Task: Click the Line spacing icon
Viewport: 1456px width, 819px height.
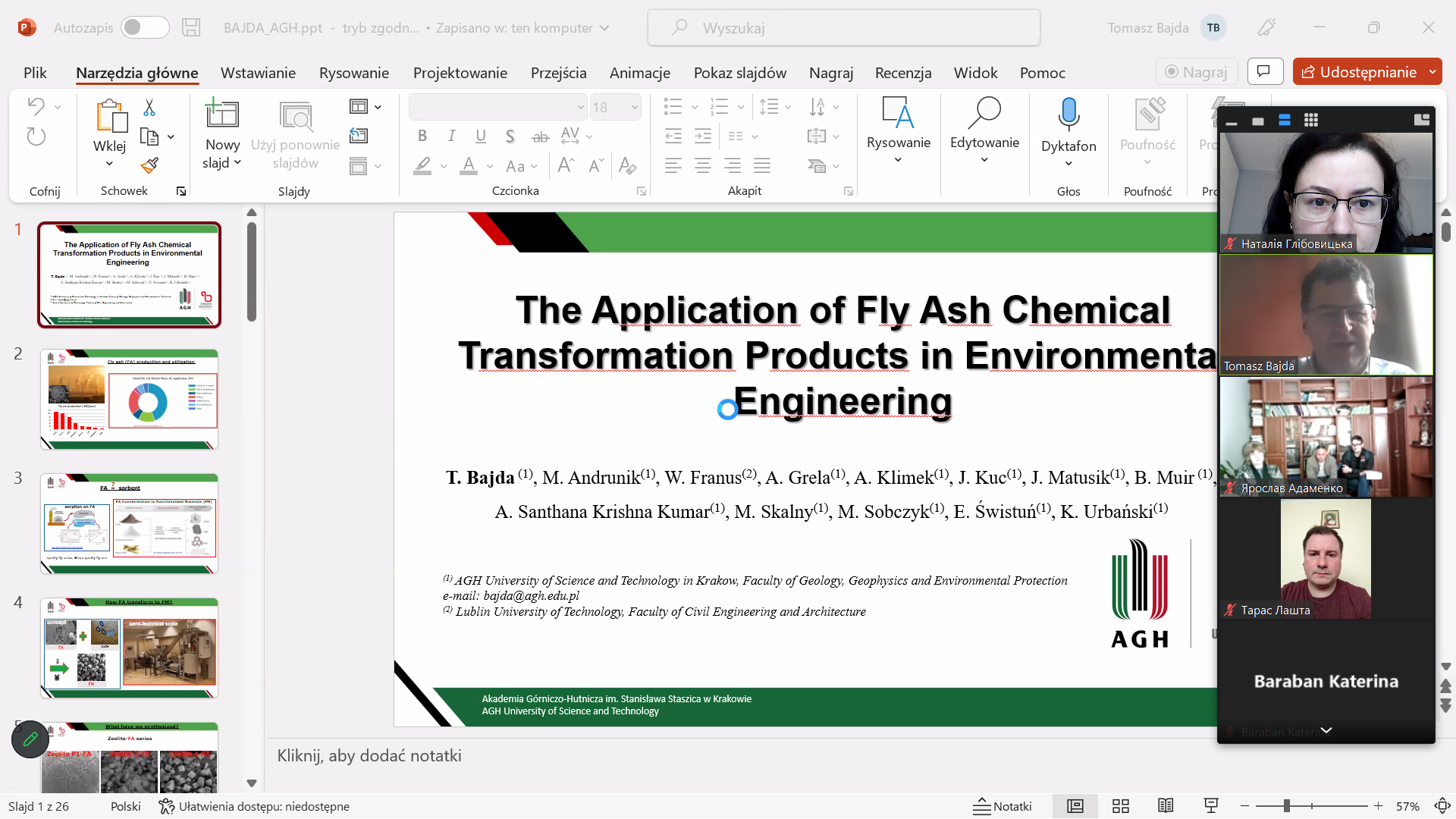Action: click(x=769, y=107)
